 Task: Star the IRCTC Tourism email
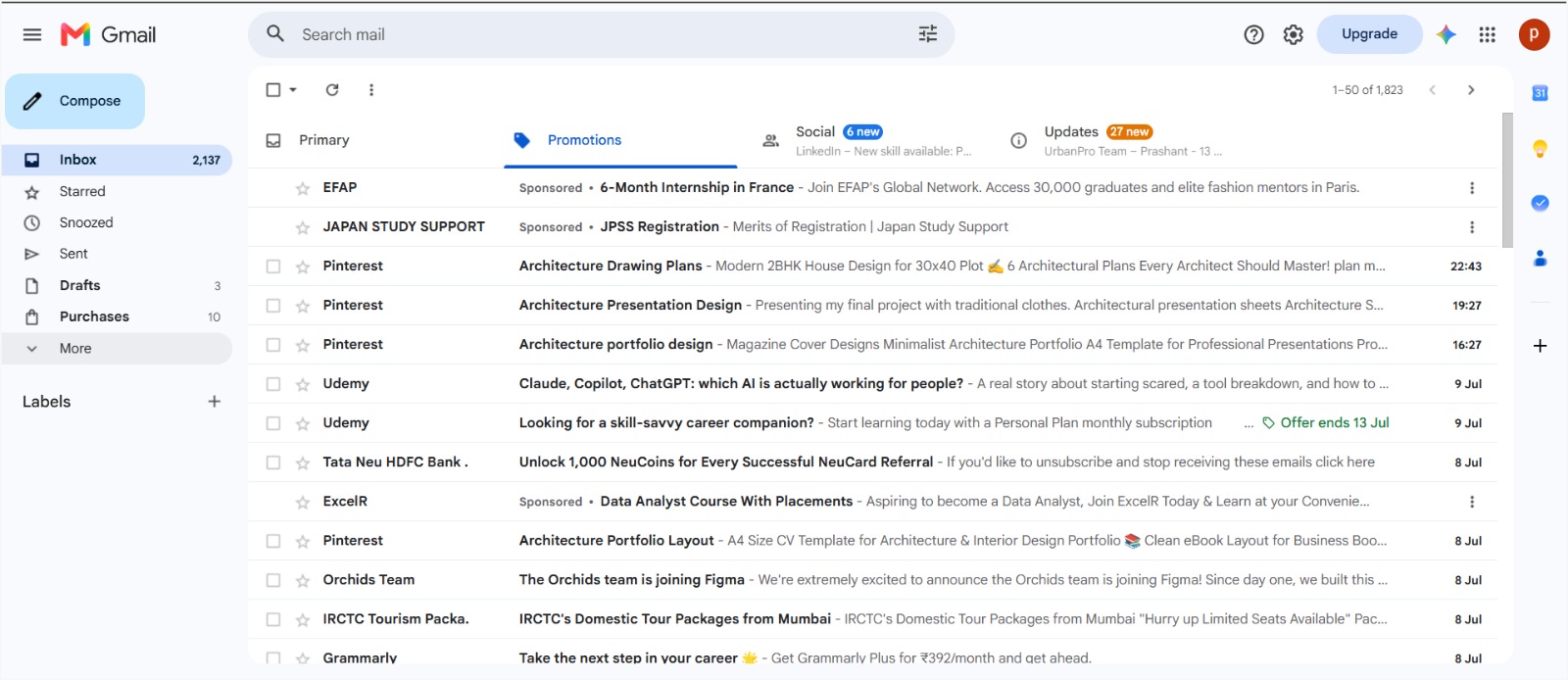pos(302,620)
